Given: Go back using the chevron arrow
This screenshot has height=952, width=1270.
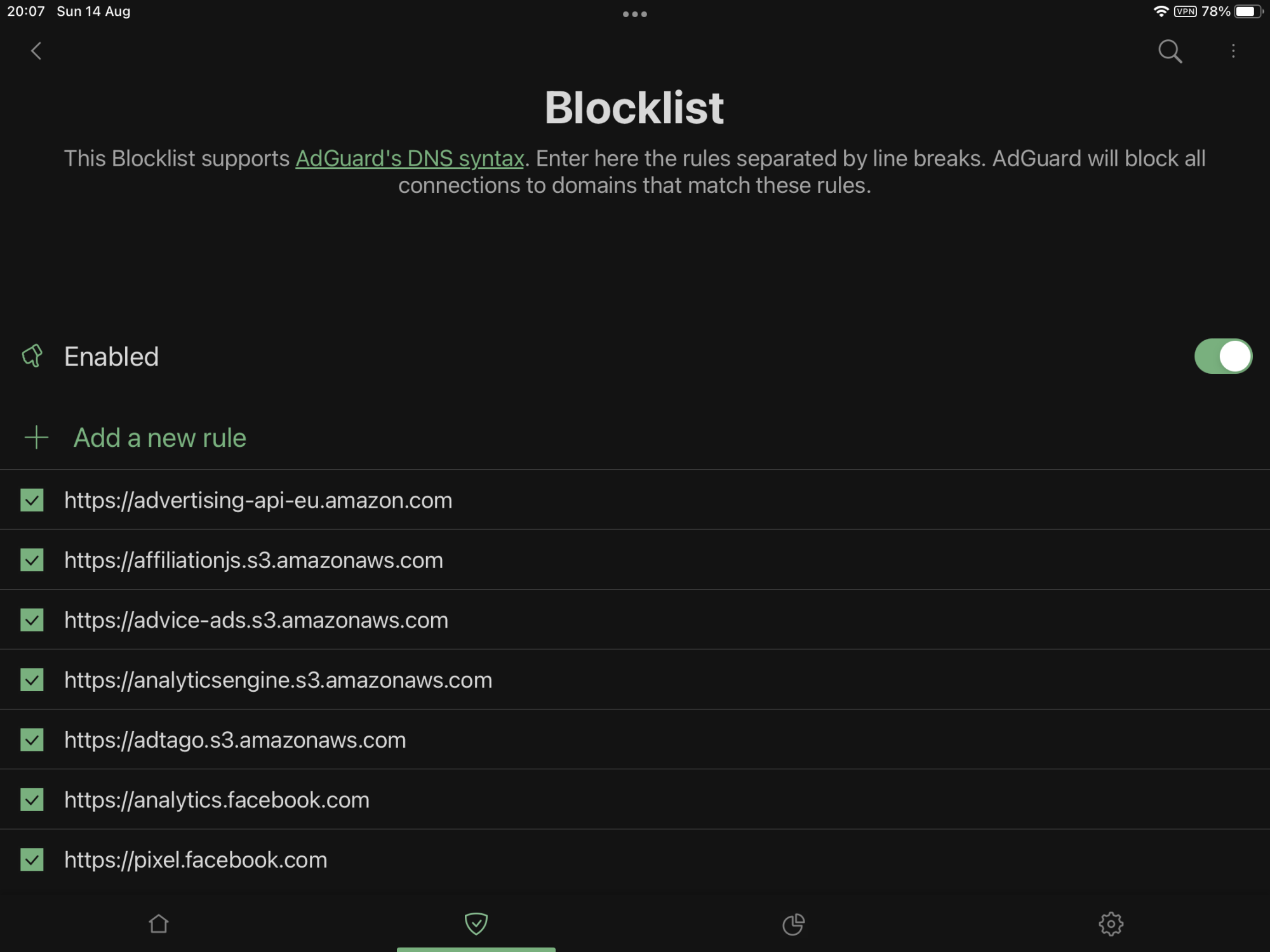Looking at the screenshot, I should (36, 51).
